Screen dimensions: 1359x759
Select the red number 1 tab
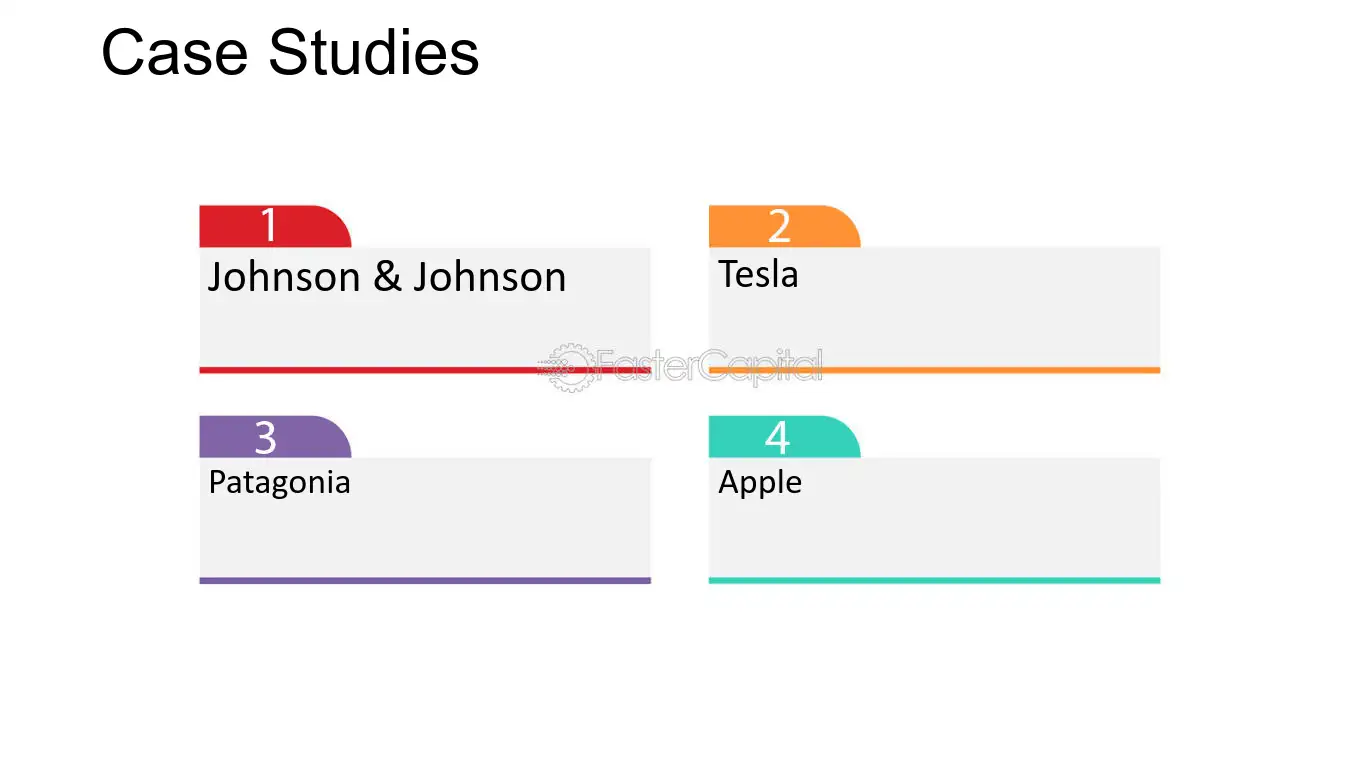point(275,226)
